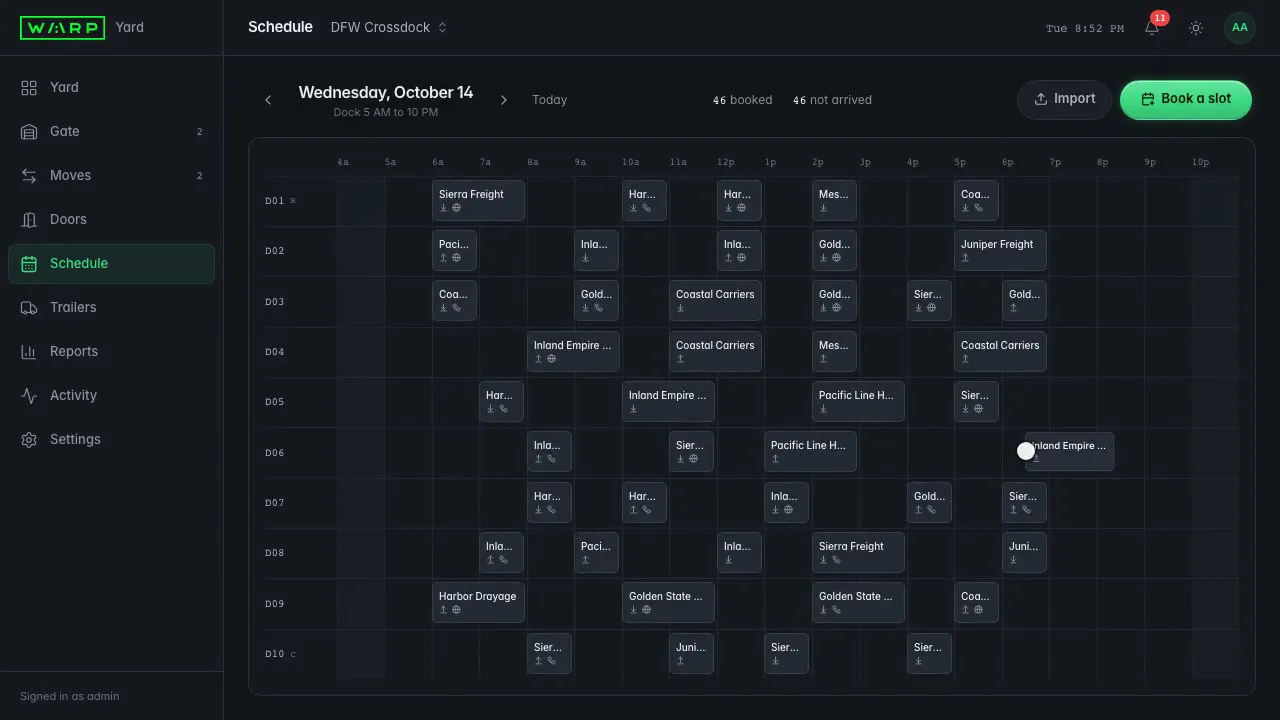The width and height of the screenshot is (1280, 720).
Task: Click the D06 door label
Action: 275,453
